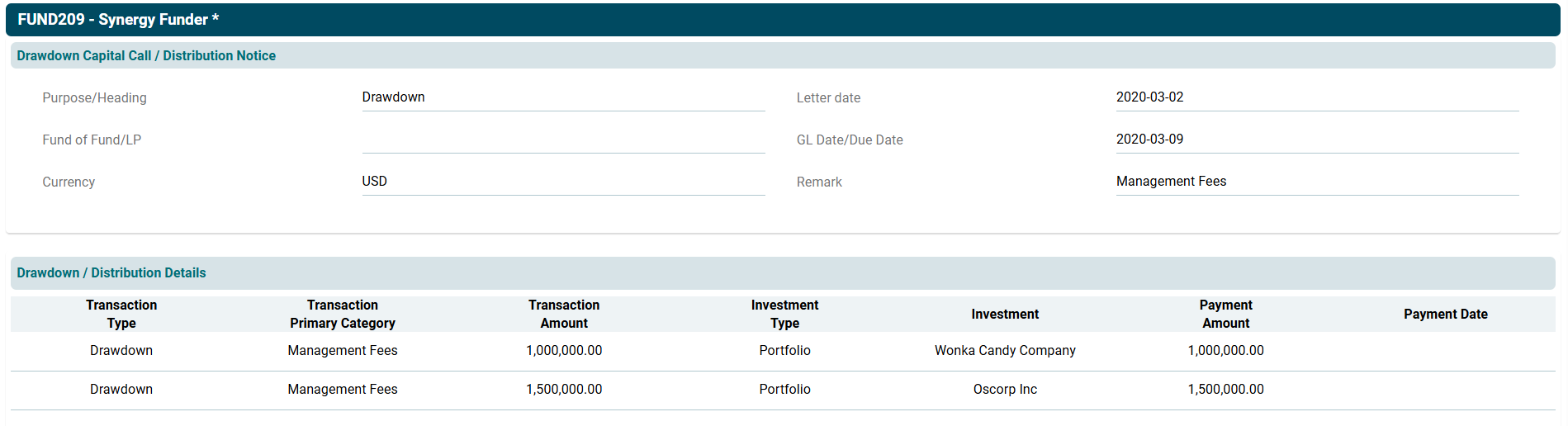Click the Investment Type column header
The image size is (1568, 426).
click(x=784, y=315)
